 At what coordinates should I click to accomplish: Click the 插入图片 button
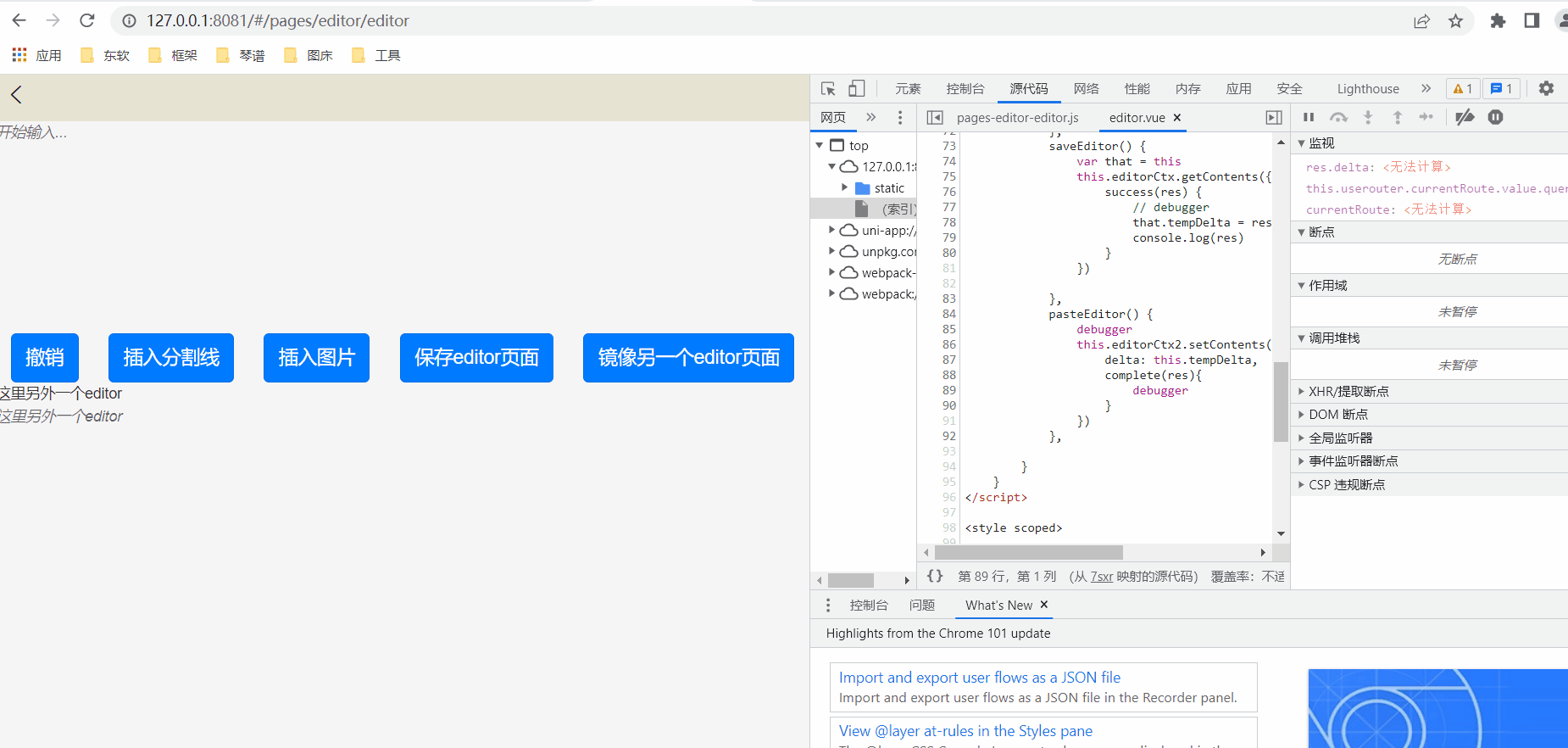[x=316, y=358]
